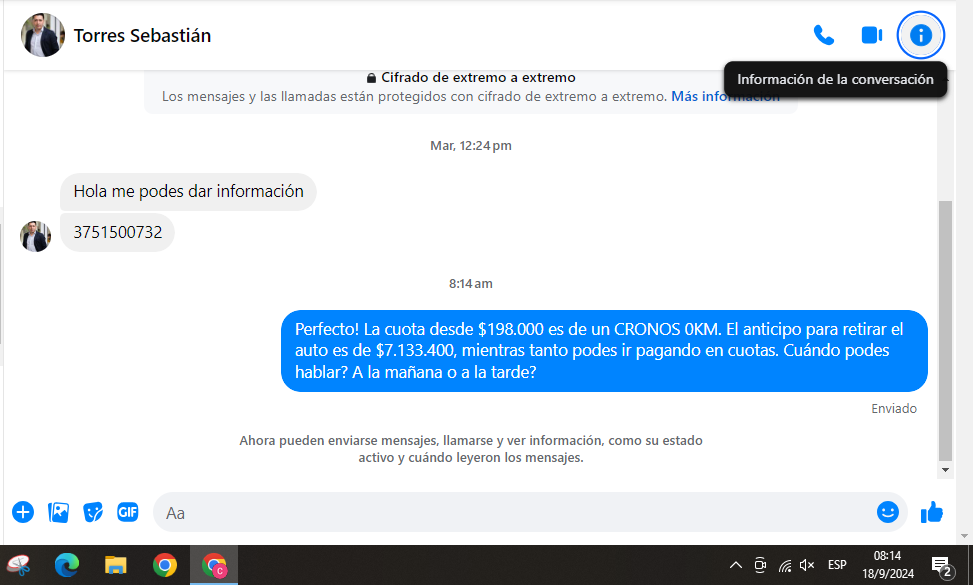The image size is (973, 585).
Task: Open the ESP language input selector
Action: pyautogui.click(x=837, y=565)
